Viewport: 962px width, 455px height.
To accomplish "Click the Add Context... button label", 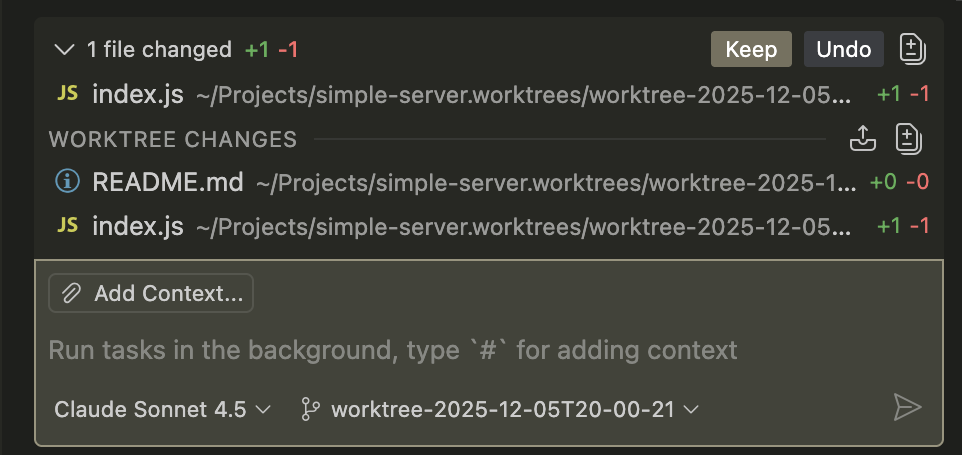I will [168, 293].
